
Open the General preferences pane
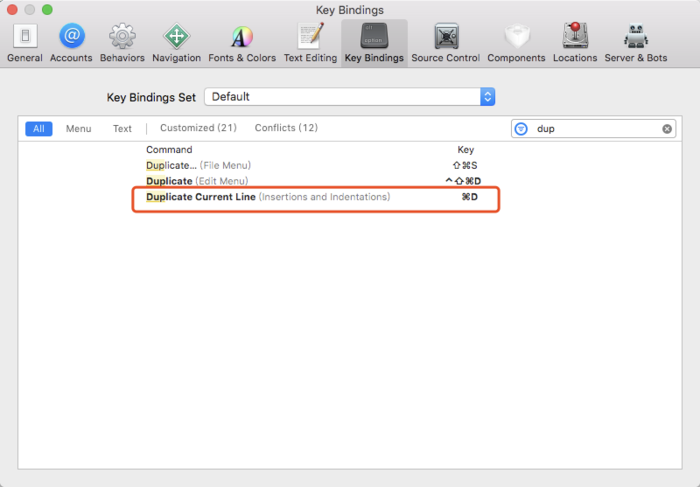pos(25,43)
